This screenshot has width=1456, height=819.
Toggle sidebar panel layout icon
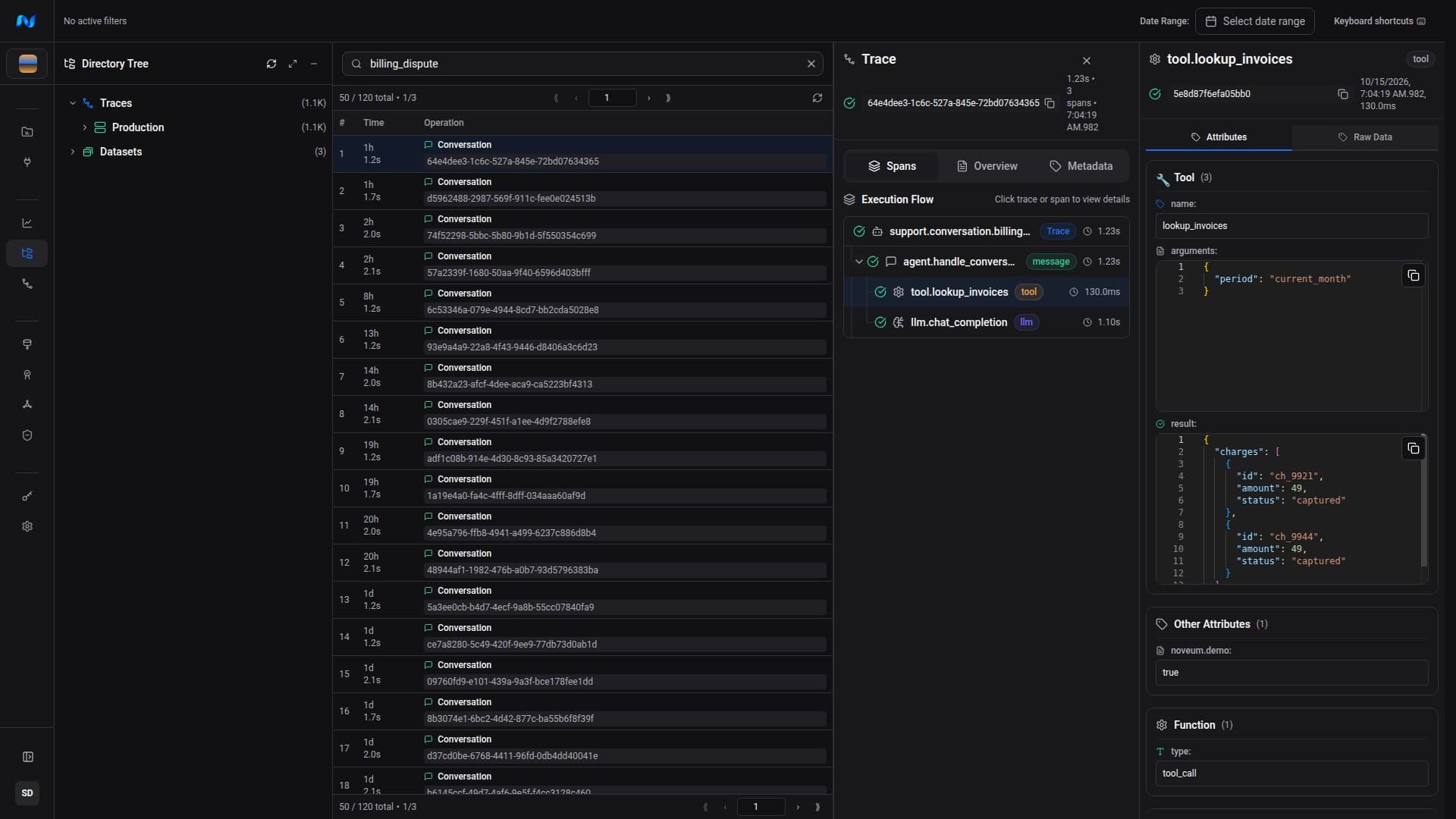click(x=27, y=757)
